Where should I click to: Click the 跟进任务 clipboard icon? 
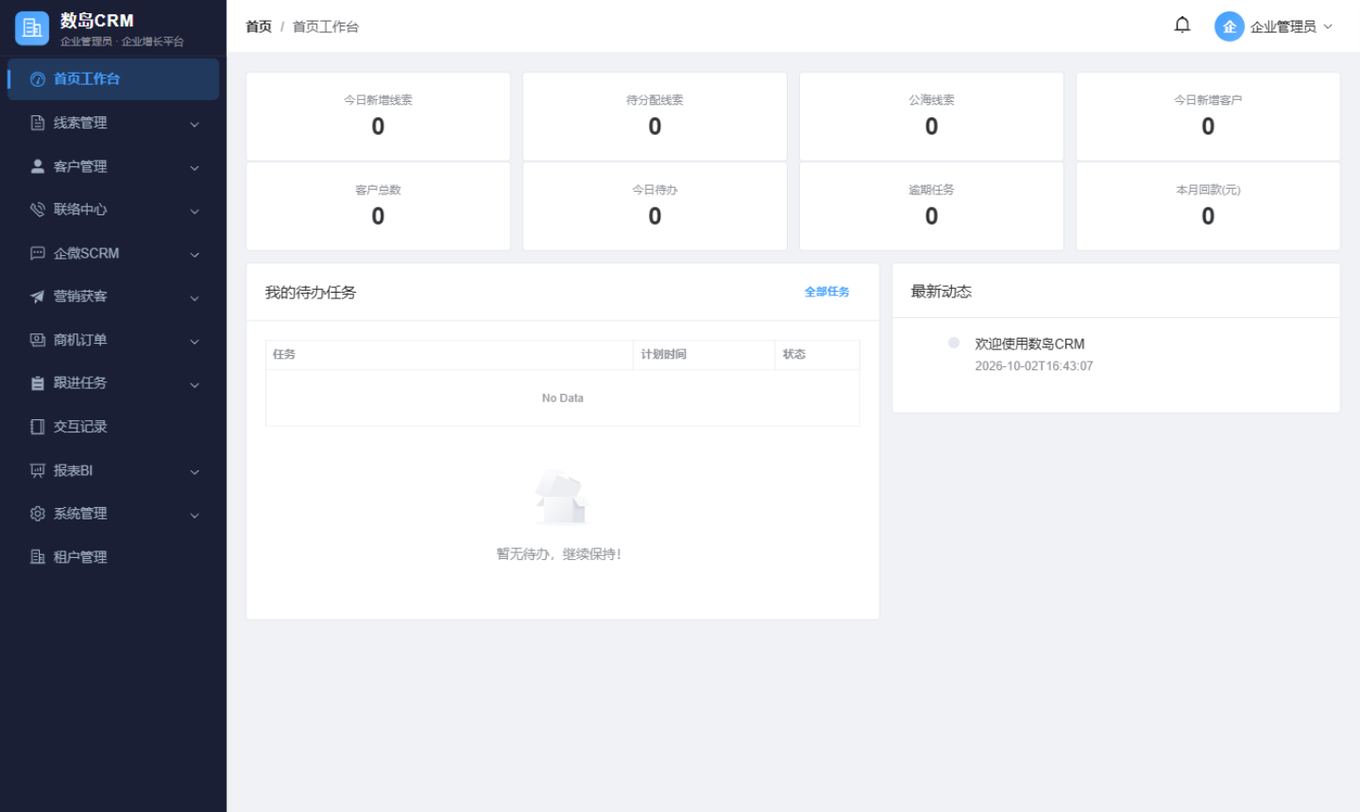click(x=38, y=383)
